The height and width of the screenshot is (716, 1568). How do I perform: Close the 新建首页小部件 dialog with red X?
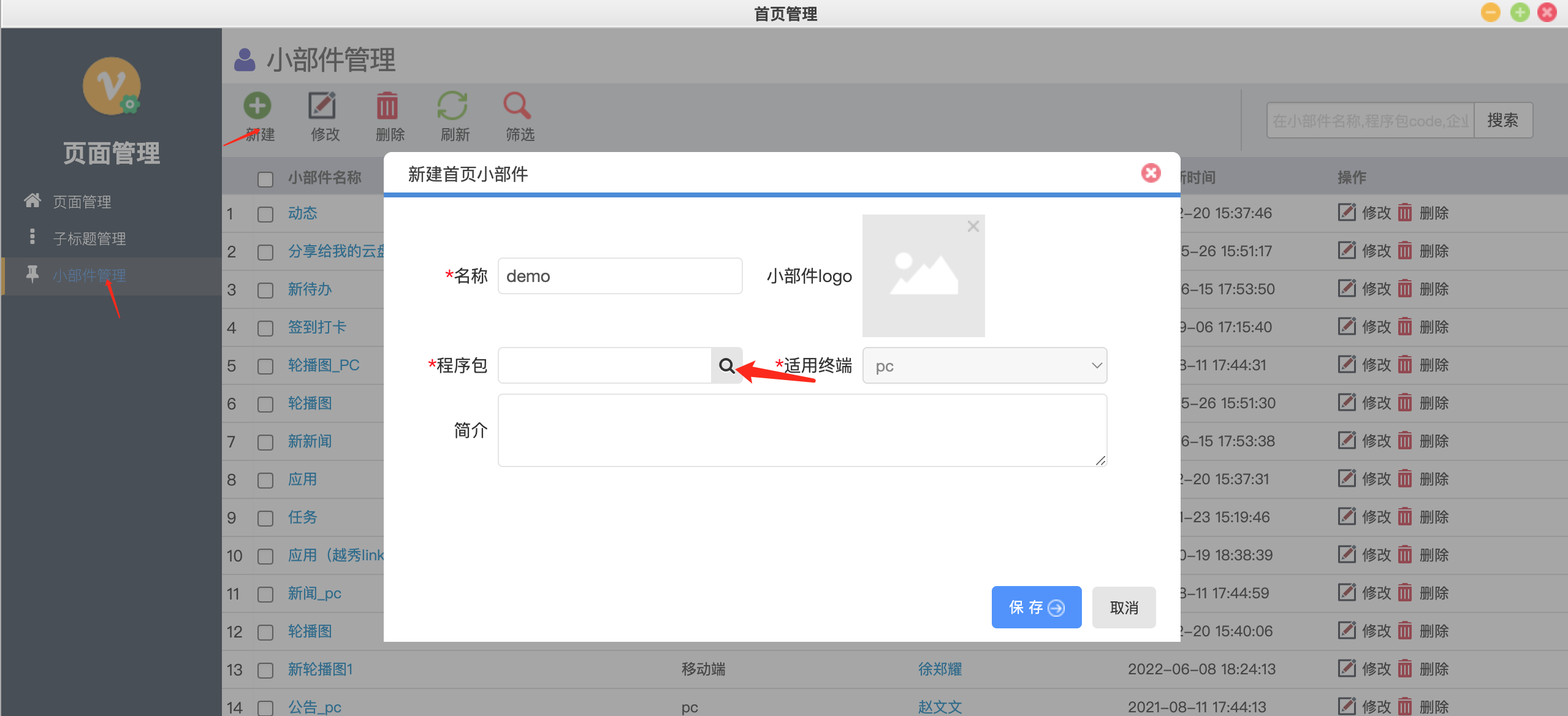coord(1151,173)
